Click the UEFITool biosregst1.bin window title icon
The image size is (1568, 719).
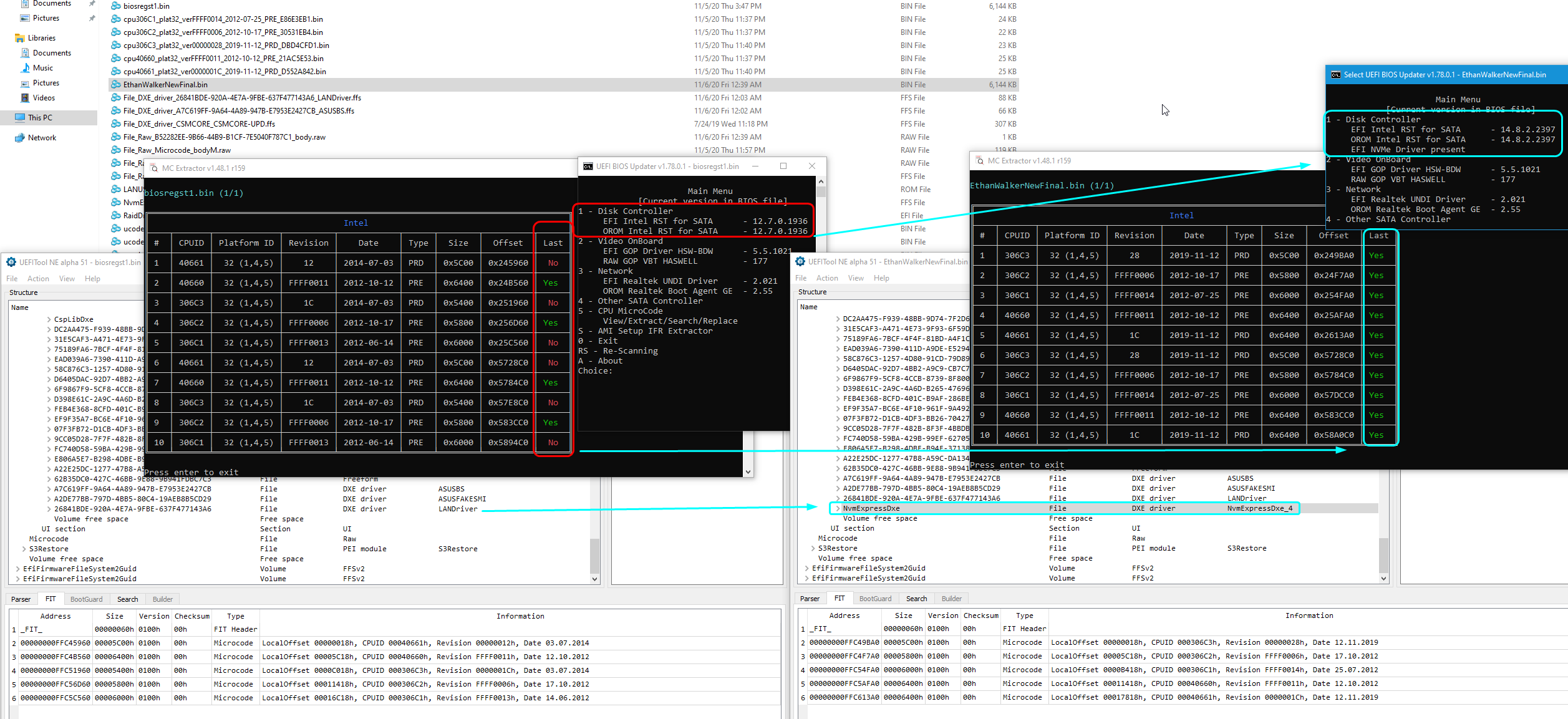(11, 263)
